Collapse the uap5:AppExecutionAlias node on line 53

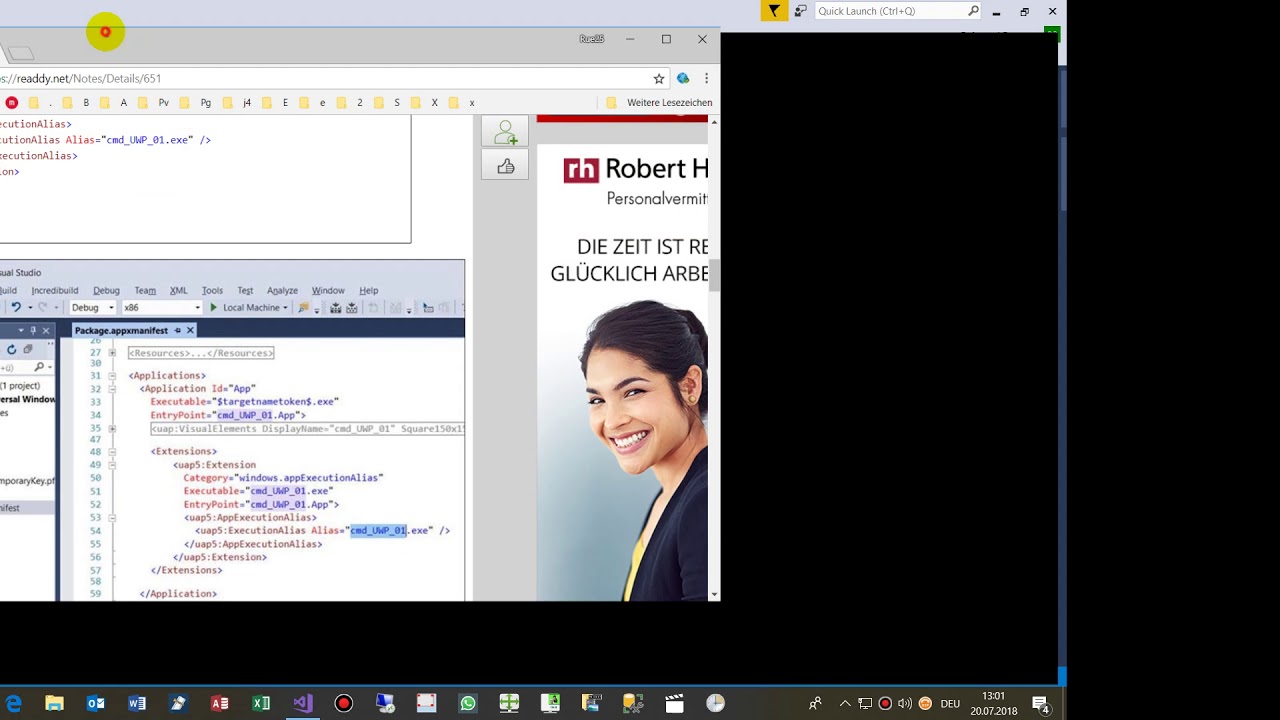click(112, 518)
